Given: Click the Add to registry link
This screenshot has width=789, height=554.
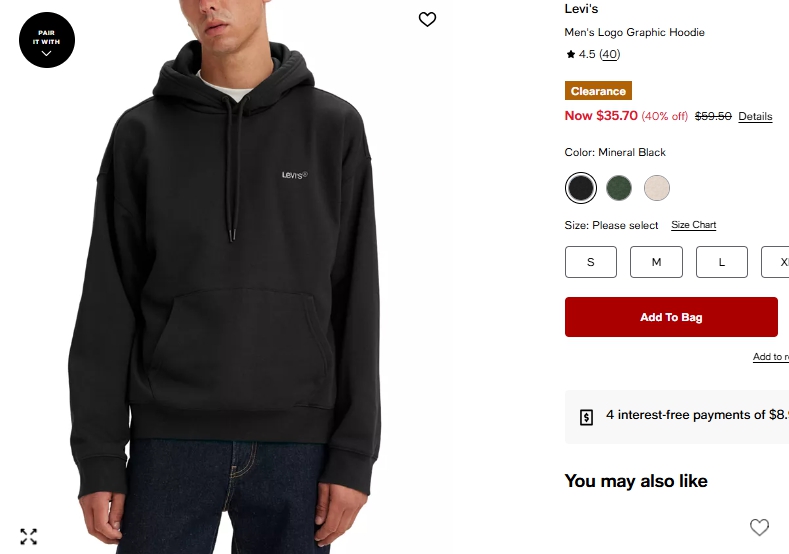Looking at the screenshot, I should (771, 357).
